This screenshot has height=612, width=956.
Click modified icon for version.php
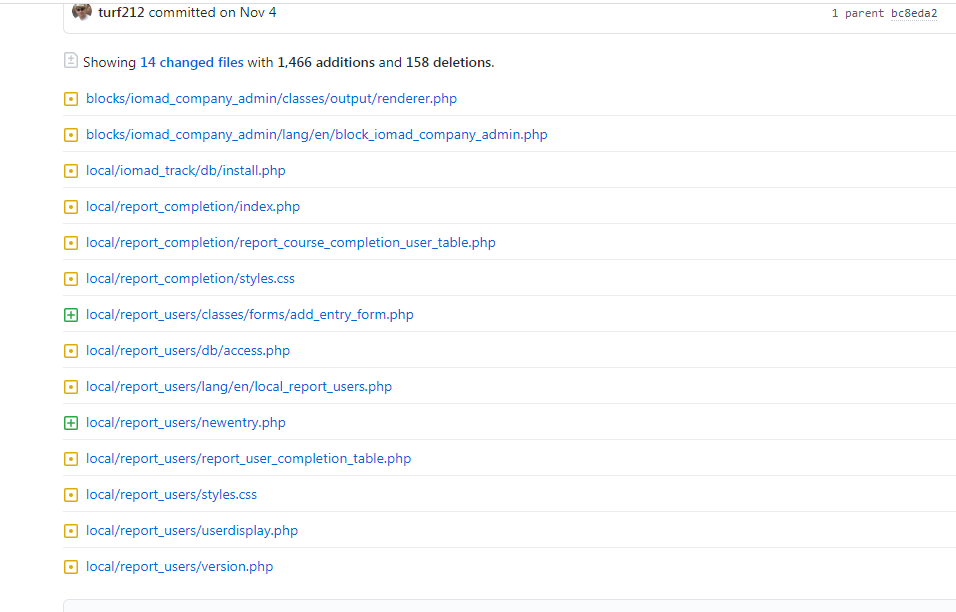[x=71, y=566]
